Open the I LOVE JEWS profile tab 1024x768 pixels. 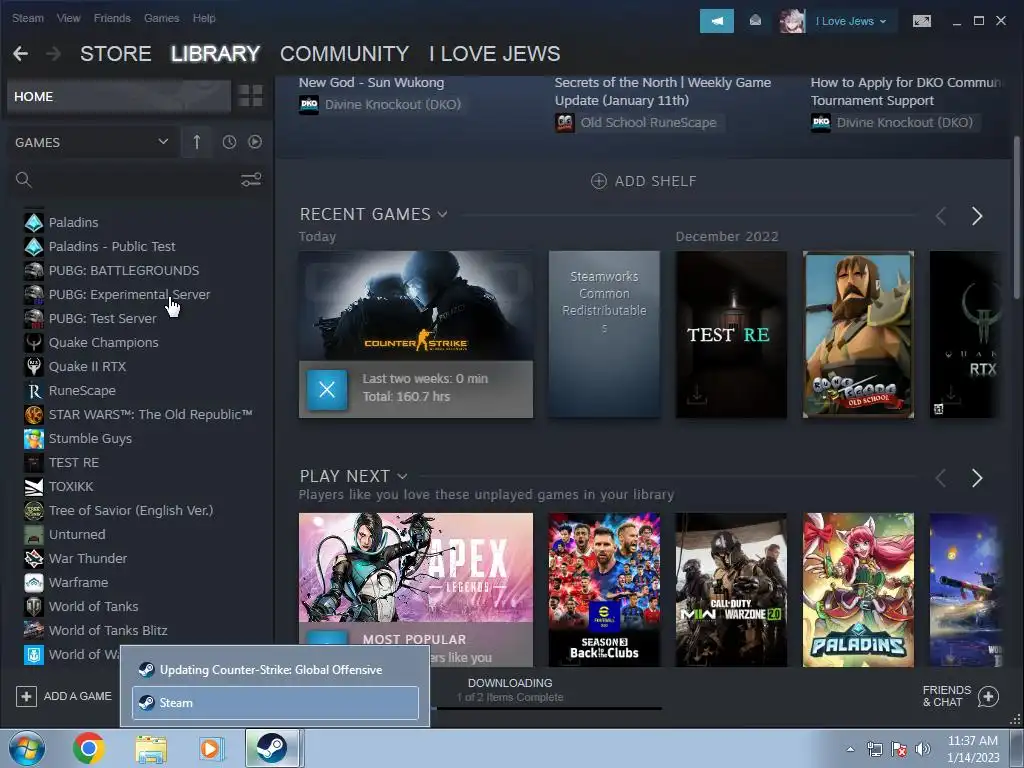494,54
